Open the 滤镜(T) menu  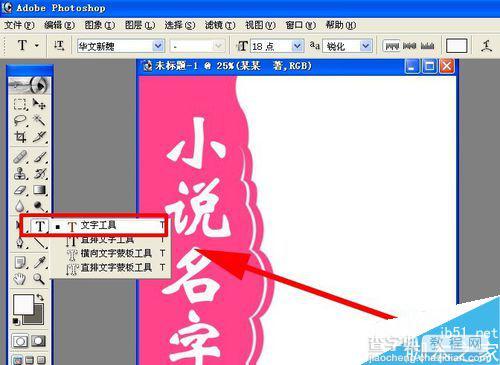[x=220, y=25]
